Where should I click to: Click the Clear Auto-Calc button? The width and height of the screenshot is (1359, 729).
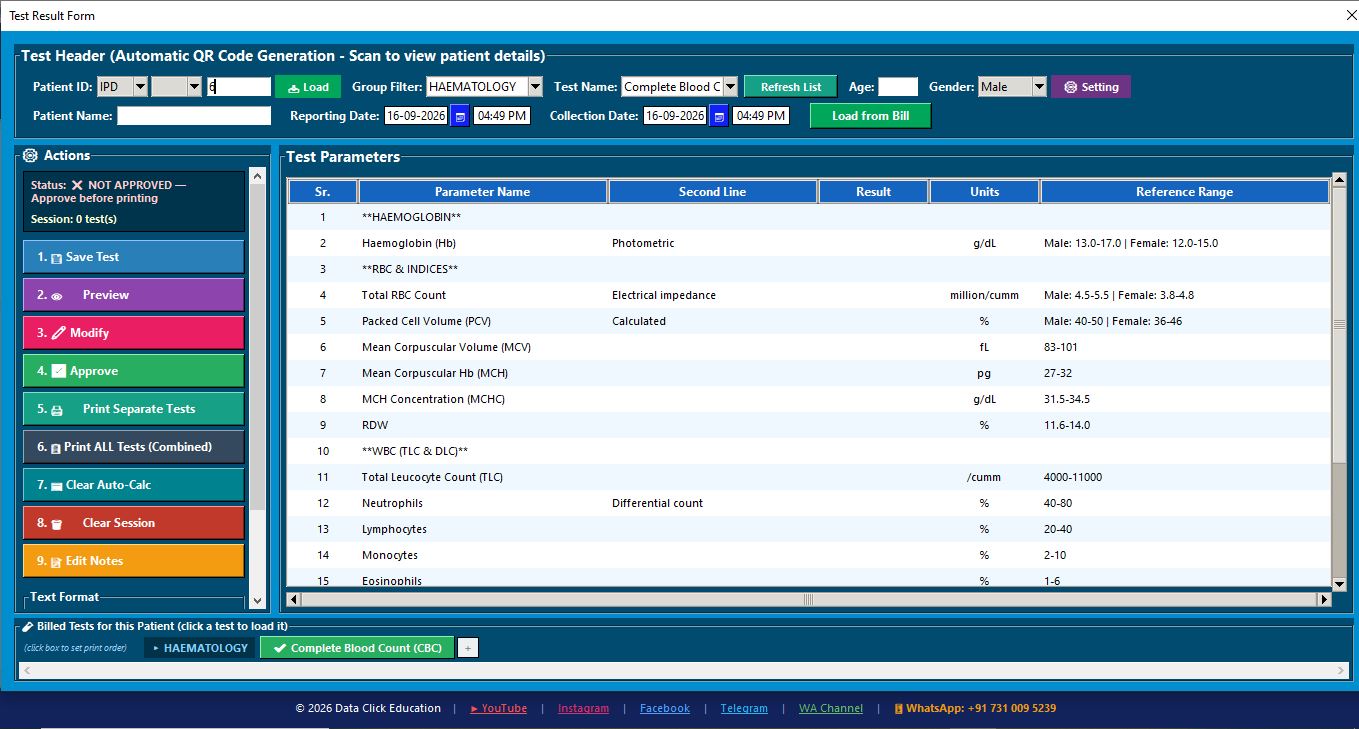pos(133,485)
